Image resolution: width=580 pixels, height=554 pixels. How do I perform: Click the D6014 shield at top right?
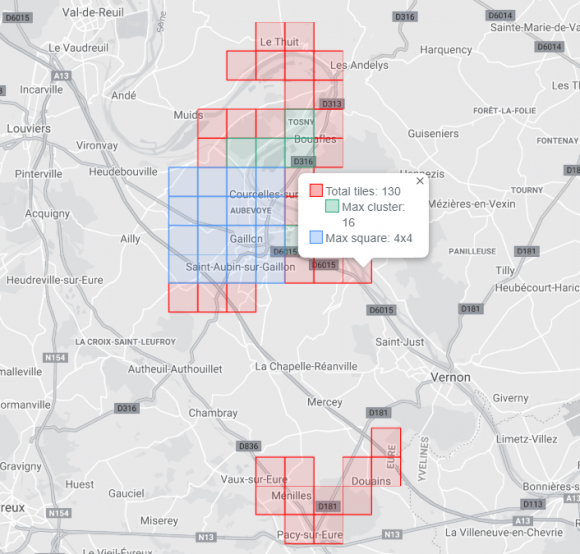(x=500, y=15)
